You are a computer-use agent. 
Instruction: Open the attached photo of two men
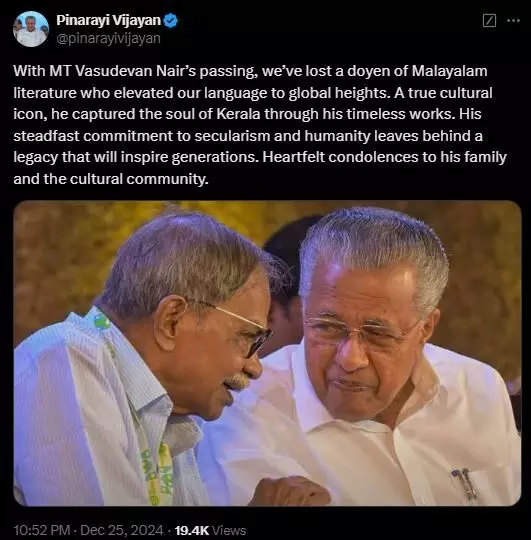click(x=267, y=353)
